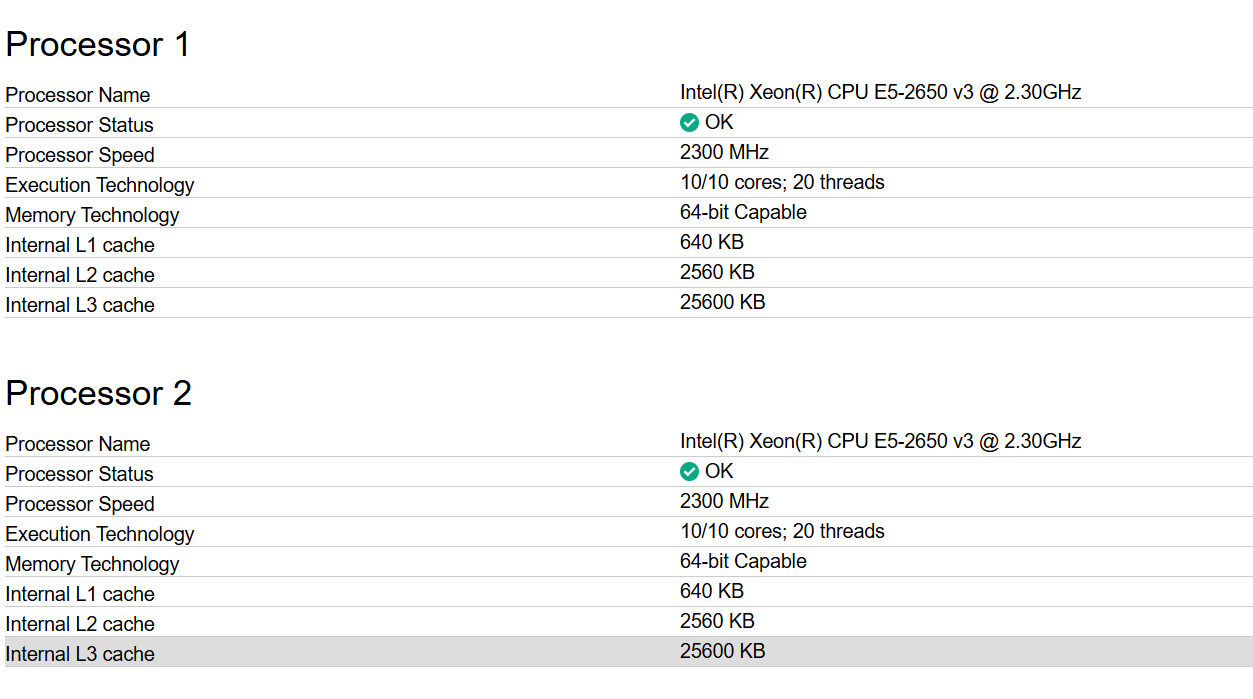Click Processor 2's Xeon E5-2650 v3 name value
This screenshot has height=699, width=1253.
pos(881,441)
